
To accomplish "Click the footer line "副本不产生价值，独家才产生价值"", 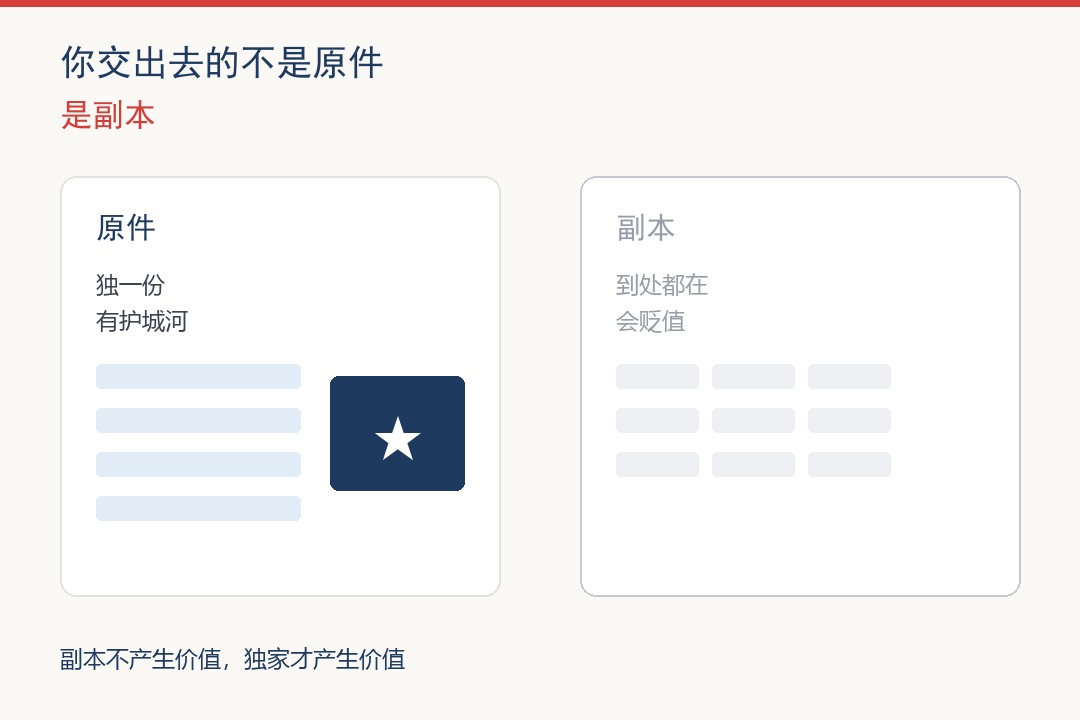I will click(x=233, y=659).
